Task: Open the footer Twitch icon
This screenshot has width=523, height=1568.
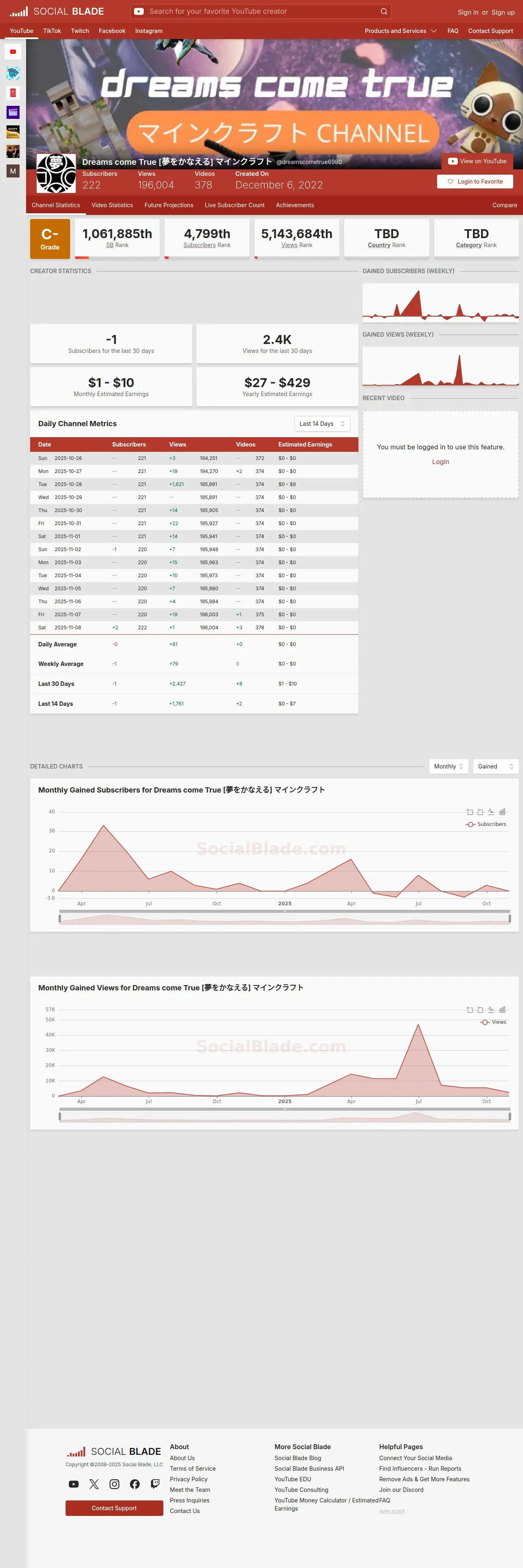Action: pyautogui.click(x=155, y=1484)
